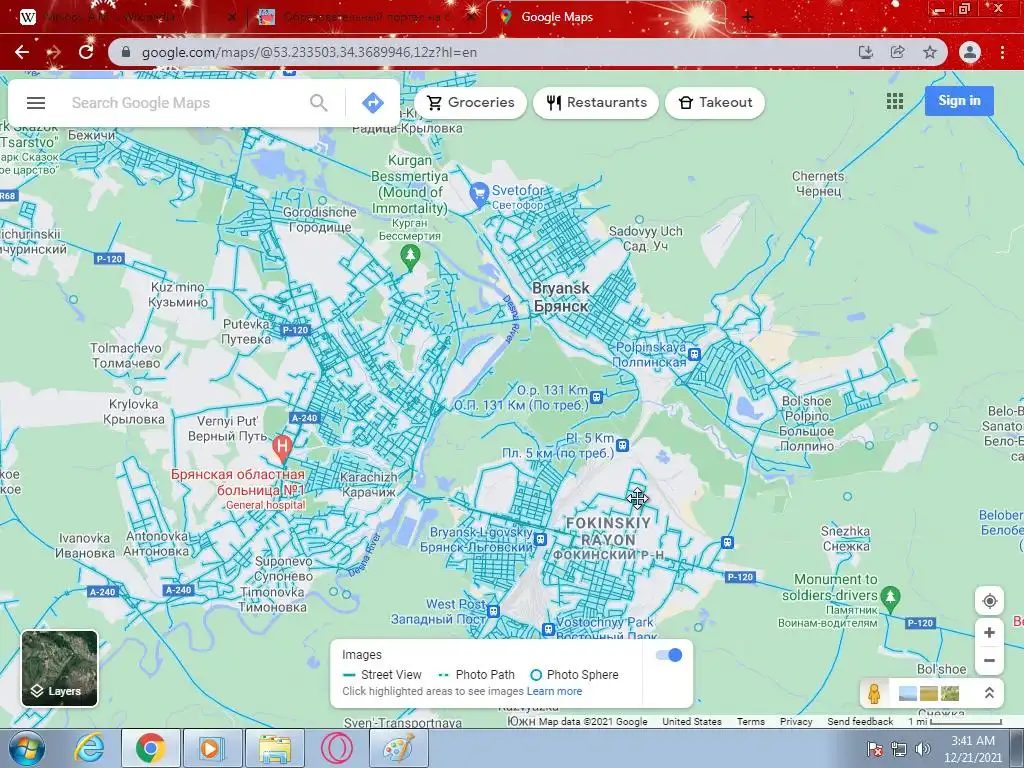Click the search magnifier icon

[319, 103]
